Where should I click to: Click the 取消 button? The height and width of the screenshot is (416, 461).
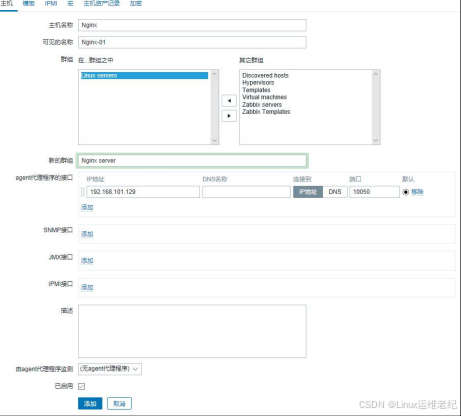[119, 404]
